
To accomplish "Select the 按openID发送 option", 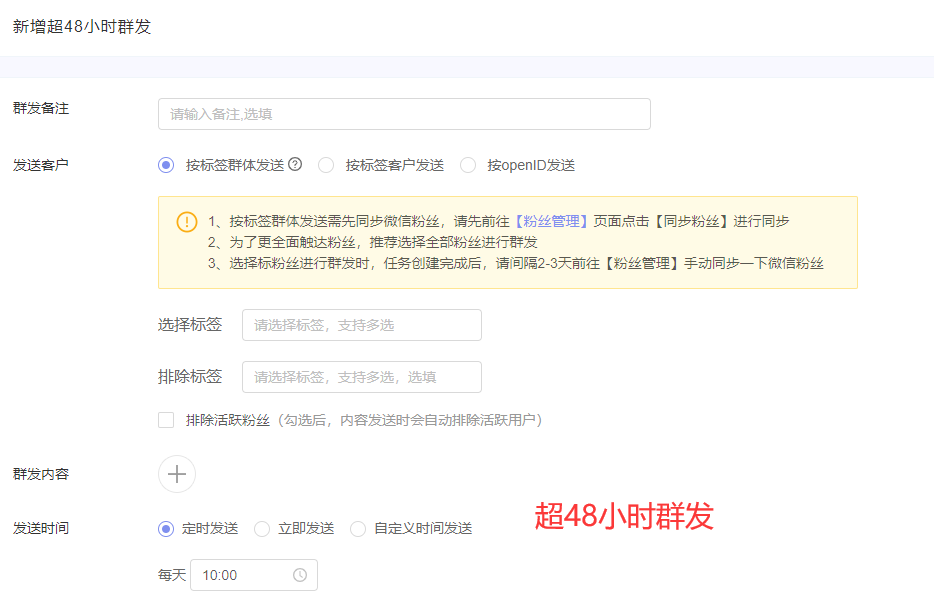I will click(x=468, y=165).
